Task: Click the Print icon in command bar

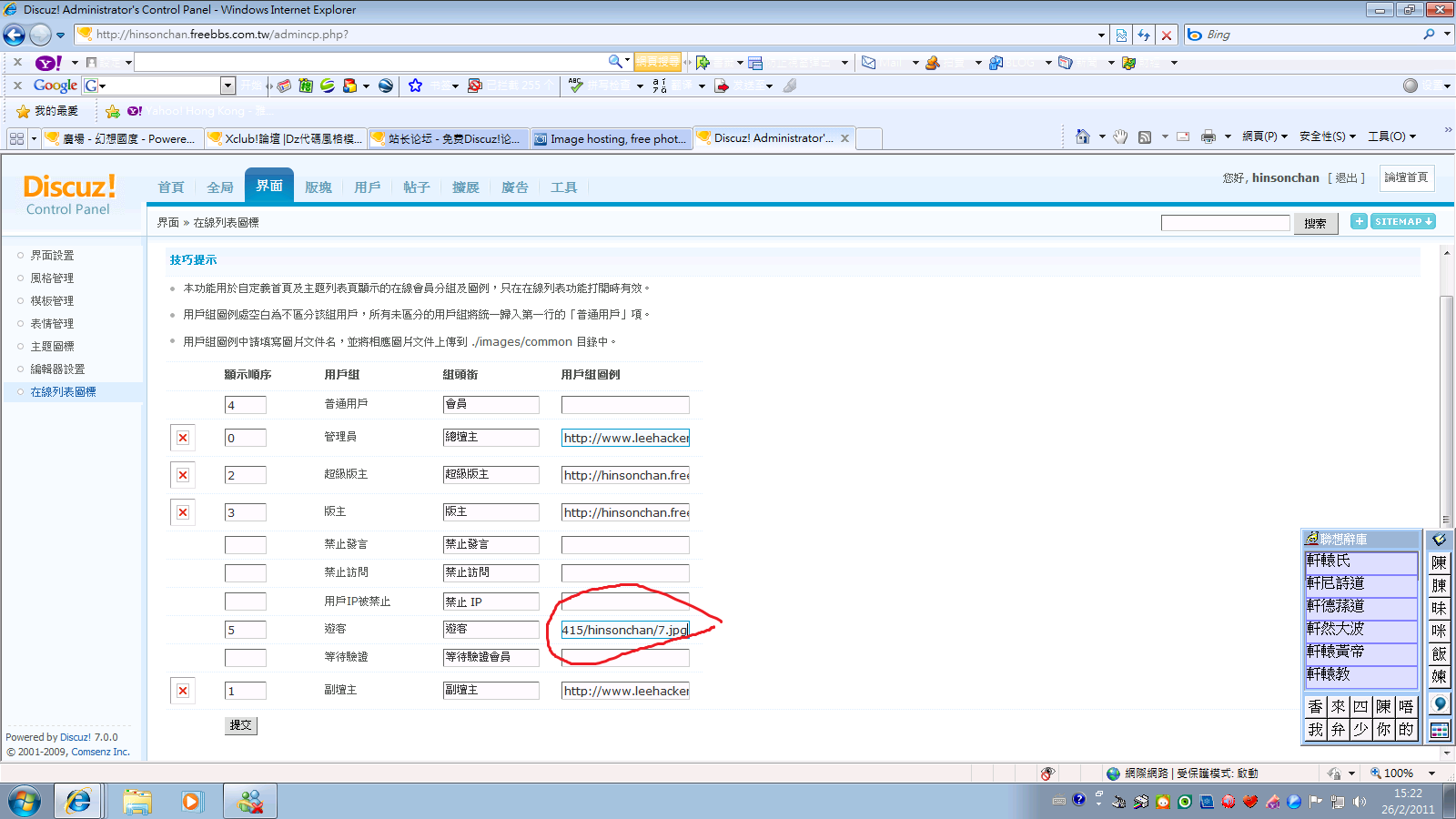Action: click(1208, 136)
